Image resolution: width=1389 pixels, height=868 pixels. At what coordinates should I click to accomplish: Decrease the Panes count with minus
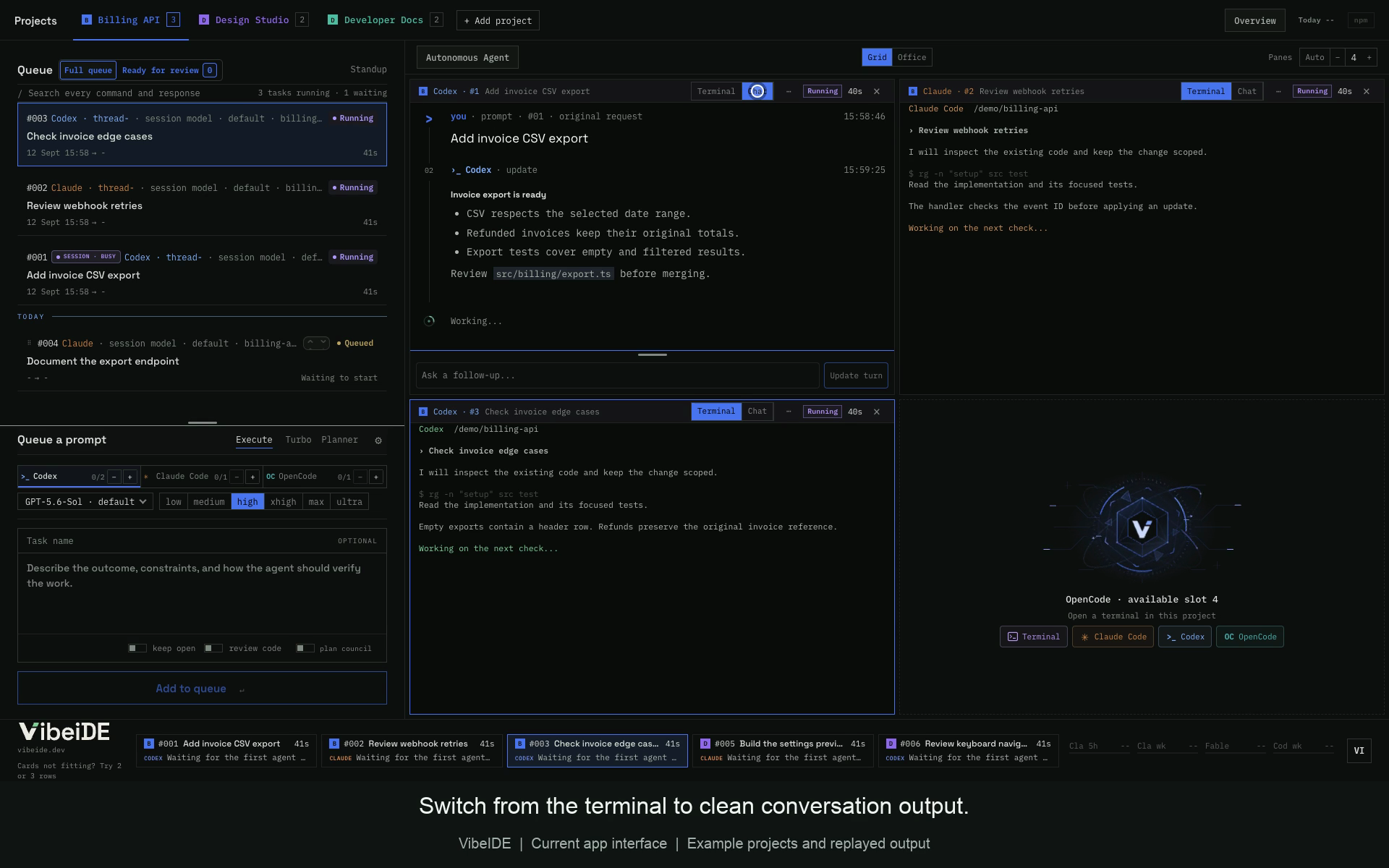[1338, 57]
